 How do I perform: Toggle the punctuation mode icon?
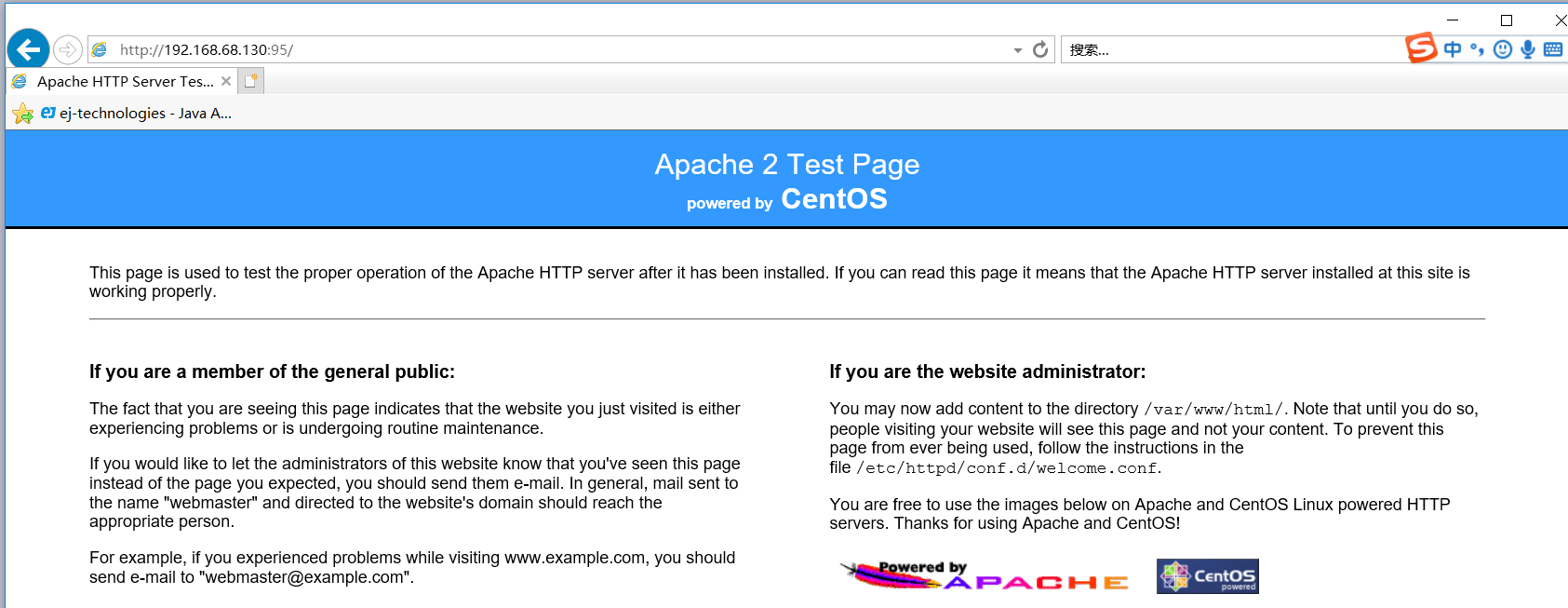point(1477,49)
